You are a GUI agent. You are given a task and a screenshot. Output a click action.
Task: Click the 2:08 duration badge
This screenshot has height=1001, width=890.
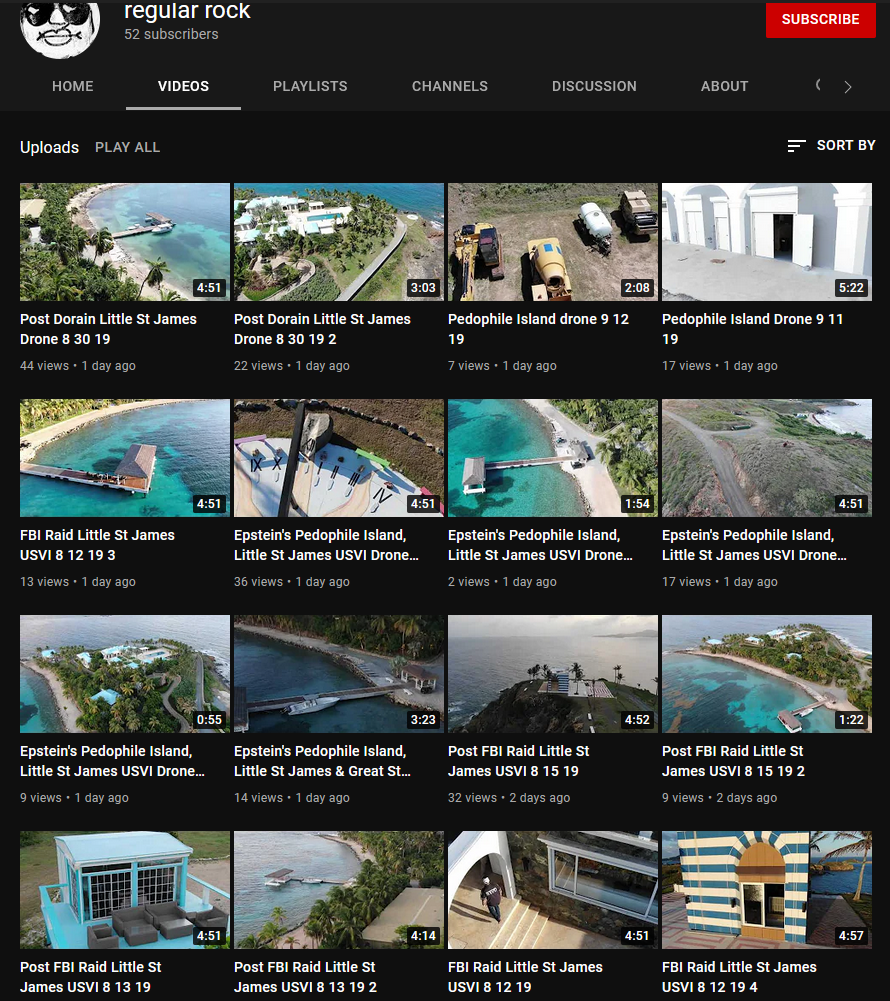[x=637, y=288]
